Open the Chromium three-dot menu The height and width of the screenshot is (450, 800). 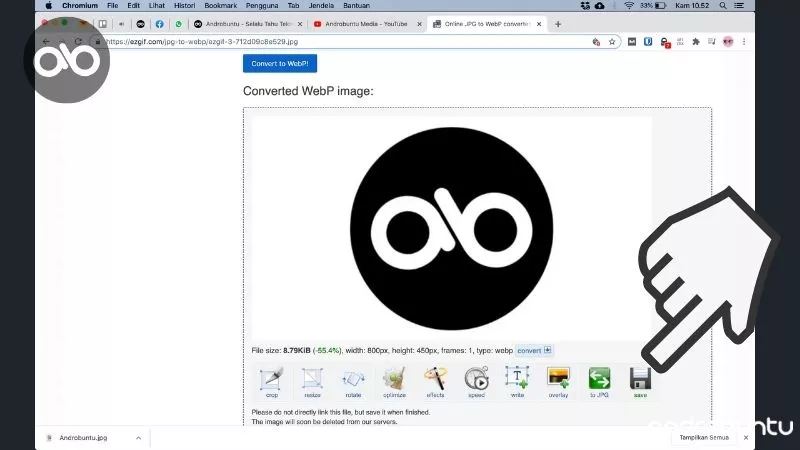pos(744,42)
